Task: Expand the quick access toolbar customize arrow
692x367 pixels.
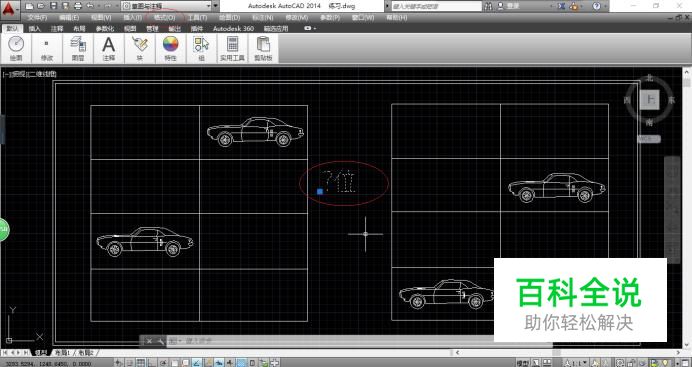Action: click(x=216, y=6)
